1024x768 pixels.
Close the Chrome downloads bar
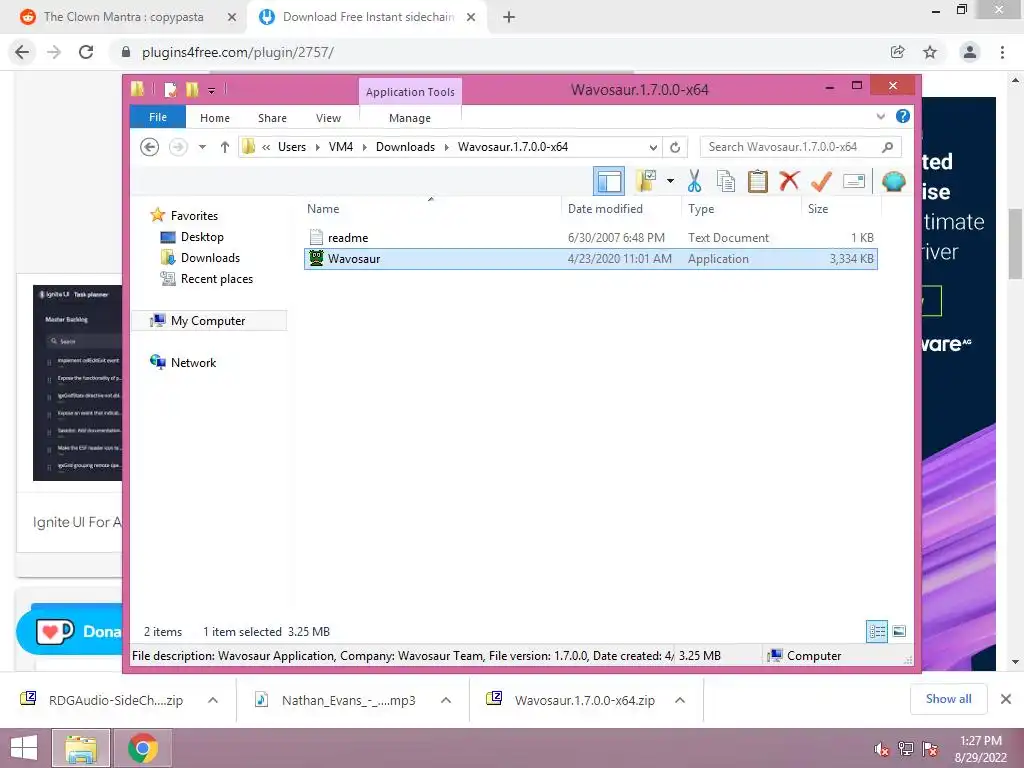pyautogui.click(x=1006, y=699)
